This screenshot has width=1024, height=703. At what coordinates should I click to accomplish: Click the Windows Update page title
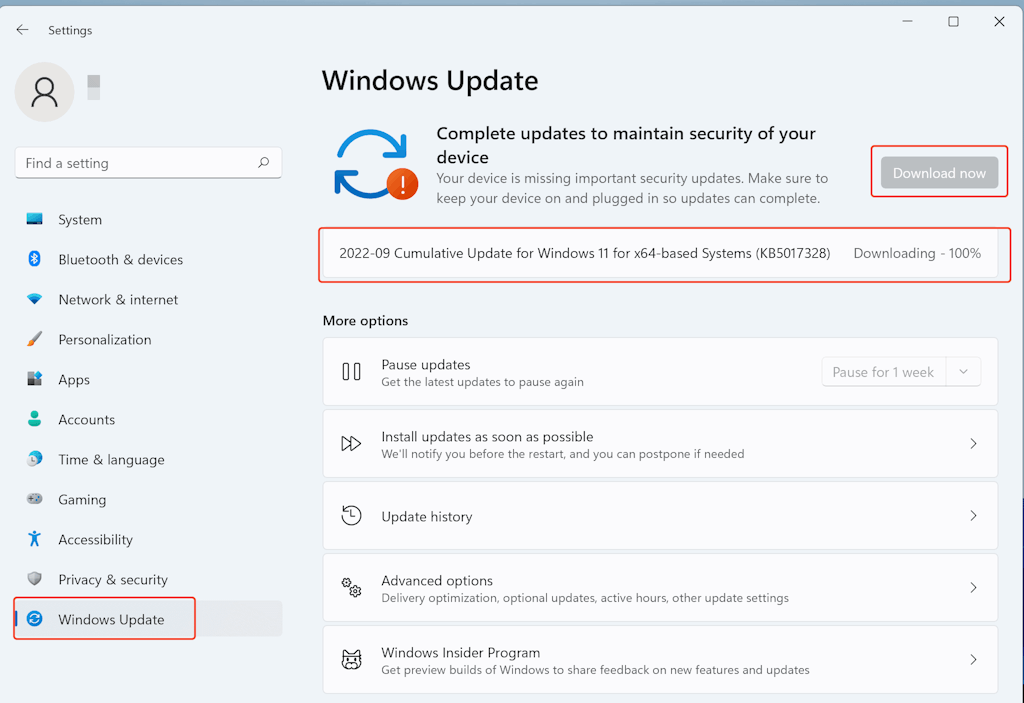tap(430, 80)
